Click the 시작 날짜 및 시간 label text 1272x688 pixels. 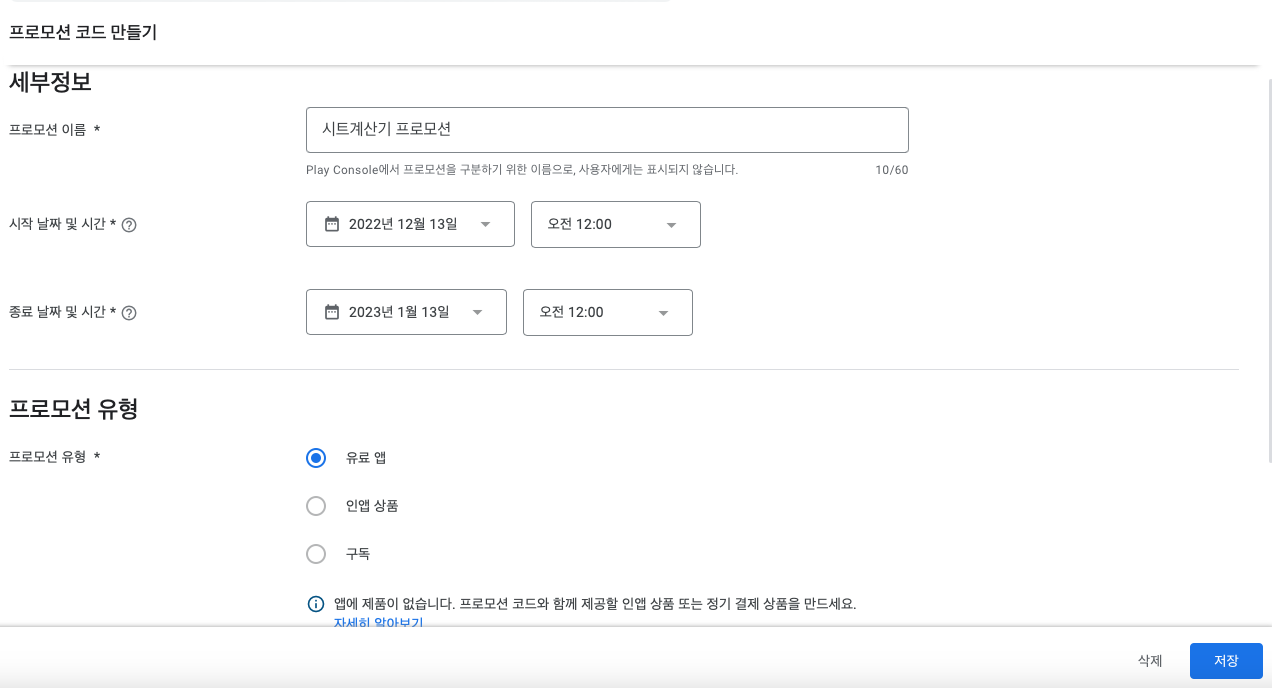tap(63, 225)
